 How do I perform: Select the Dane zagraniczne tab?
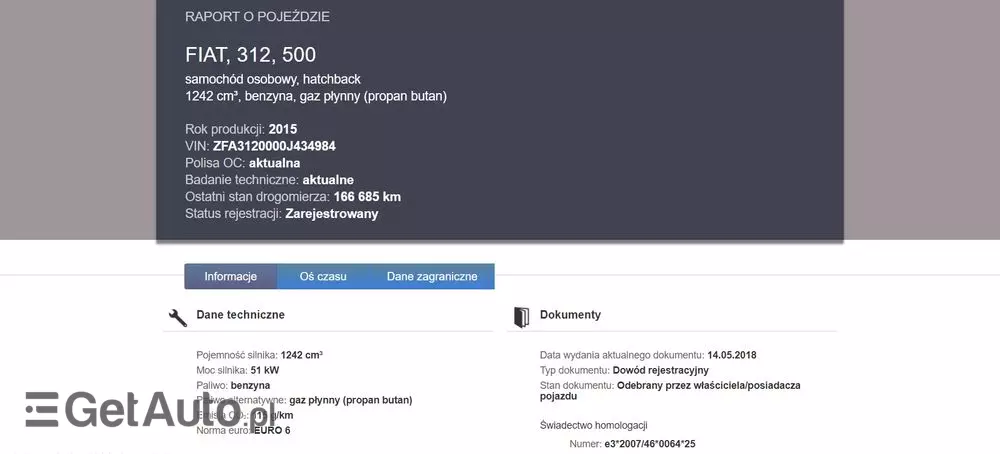click(432, 277)
